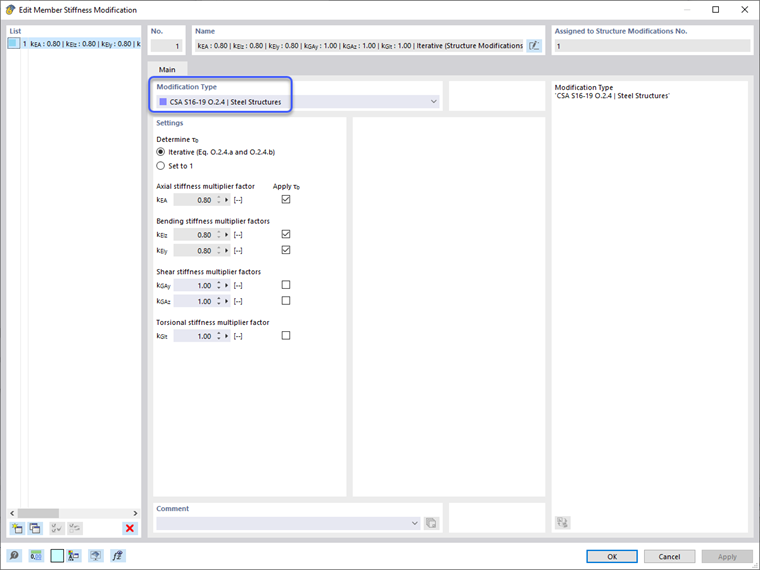Click the No. field showing 1

pyautogui.click(x=166, y=46)
